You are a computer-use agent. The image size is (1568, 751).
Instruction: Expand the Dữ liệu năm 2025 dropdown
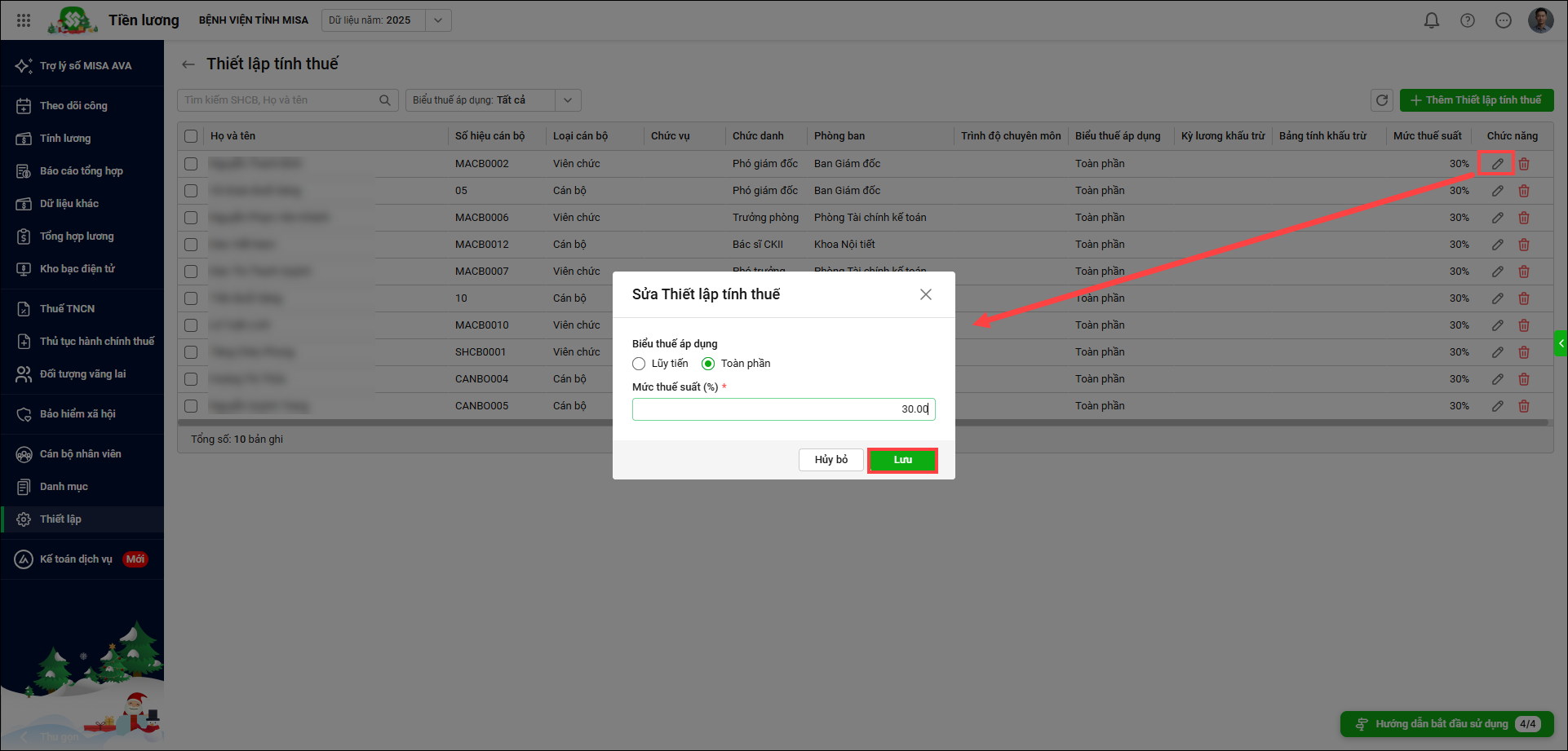pyautogui.click(x=438, y=20)
